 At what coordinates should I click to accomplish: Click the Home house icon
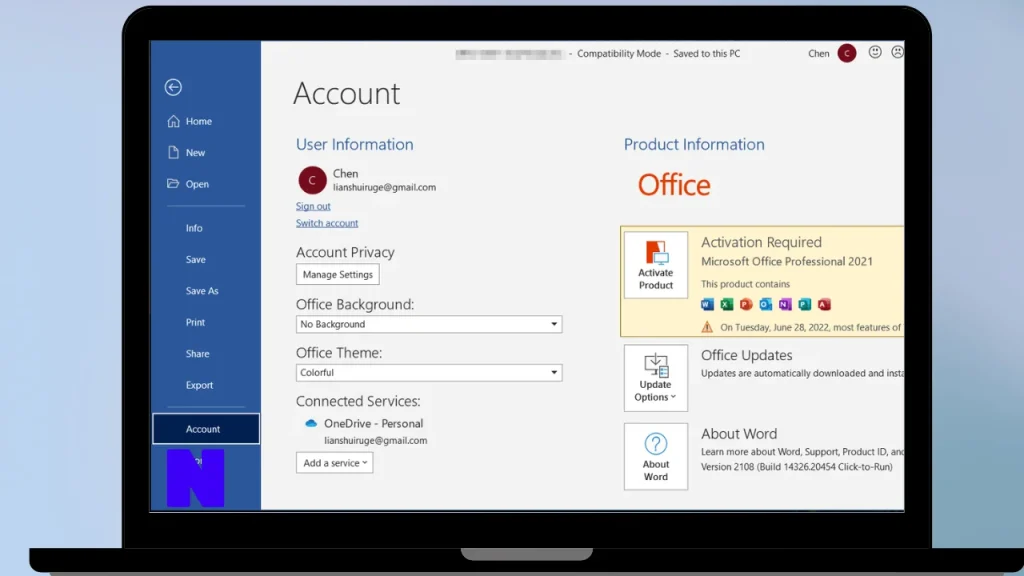(x=173, y=121)
